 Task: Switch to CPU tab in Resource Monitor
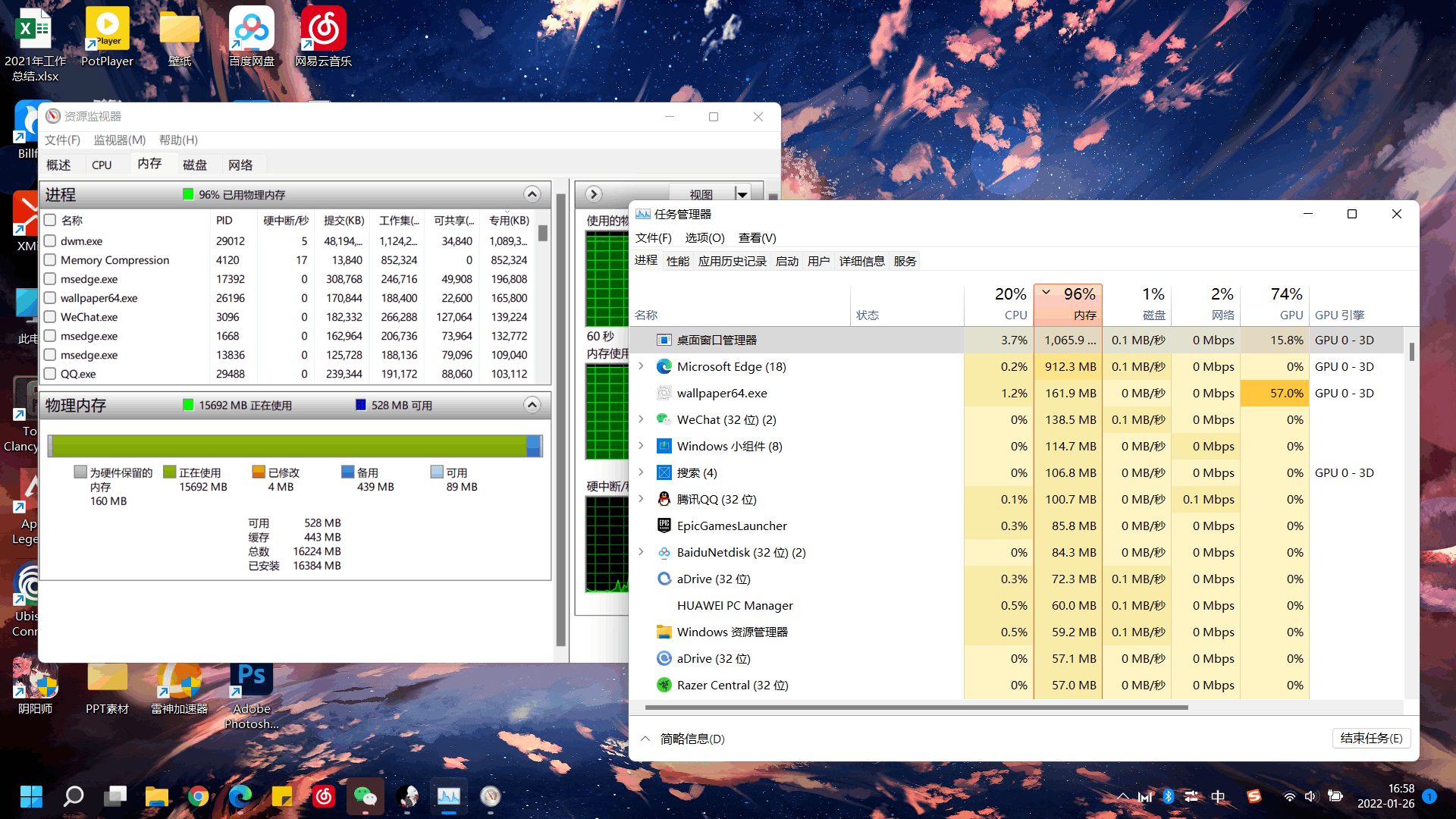click(x=102, y=165)
